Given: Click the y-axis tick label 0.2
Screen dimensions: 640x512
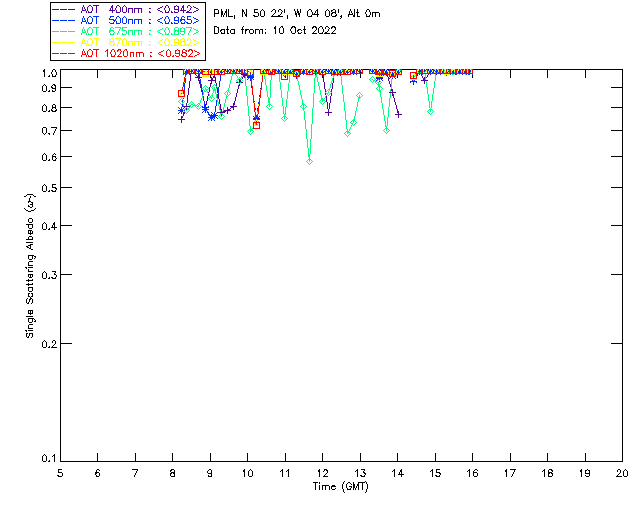Looking at the screenshot, I should tap(49, 344).
